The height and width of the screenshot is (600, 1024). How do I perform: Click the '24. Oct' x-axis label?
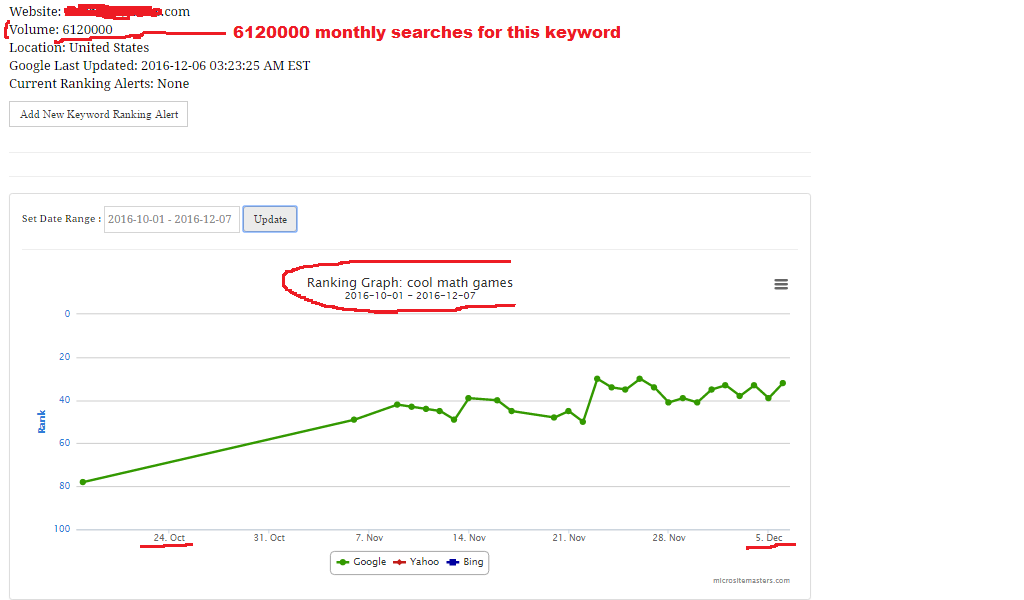[x=169, y=538]
